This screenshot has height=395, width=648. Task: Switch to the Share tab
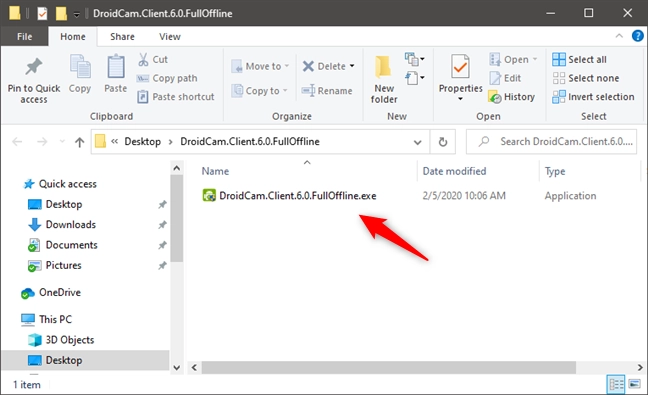[x=122, y=37]
